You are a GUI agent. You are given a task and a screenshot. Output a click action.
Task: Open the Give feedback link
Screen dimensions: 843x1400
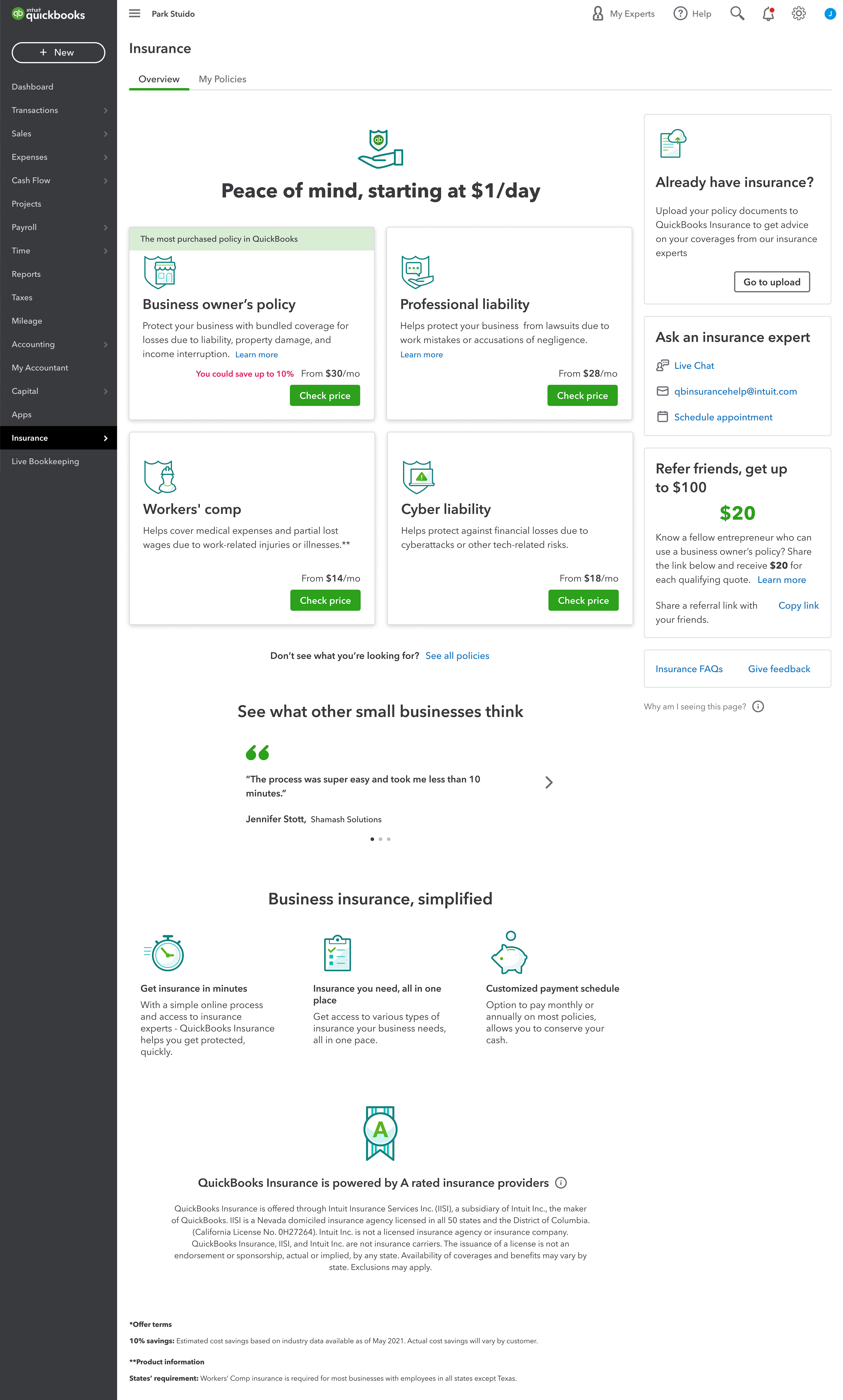pyautogui.click(x=779, y=669)
